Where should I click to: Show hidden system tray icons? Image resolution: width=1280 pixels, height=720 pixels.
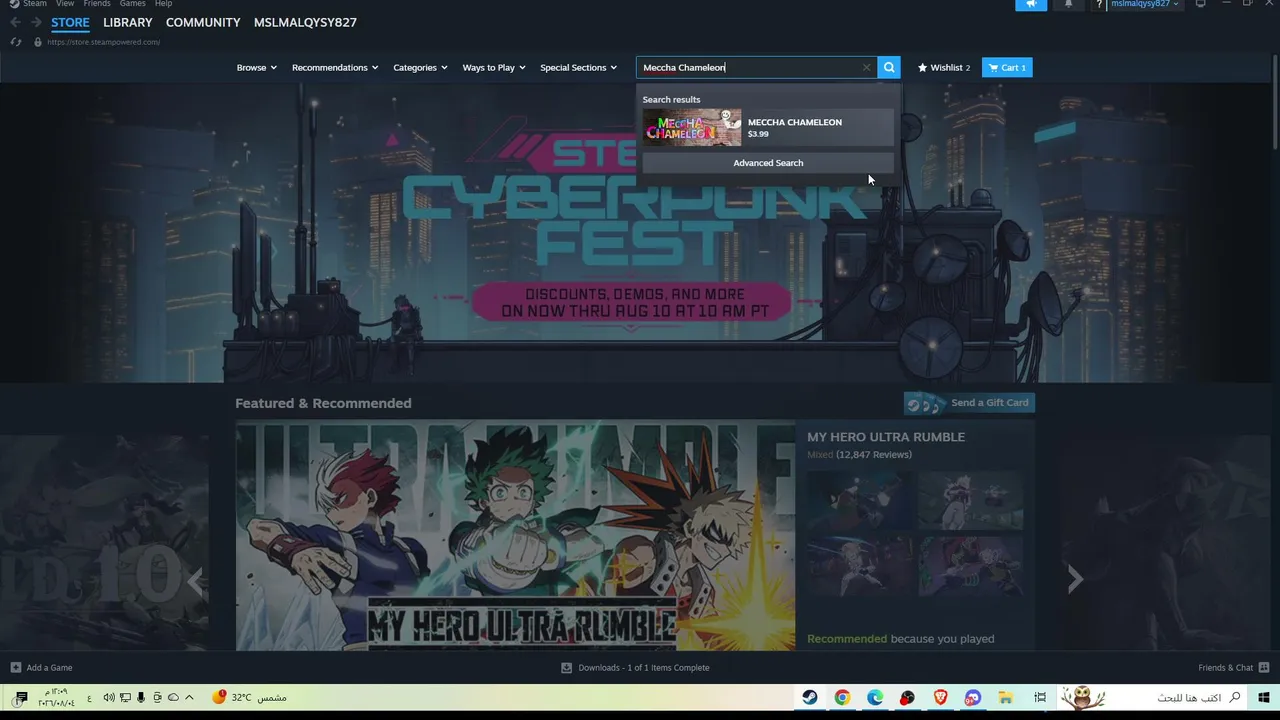point(189,697)
